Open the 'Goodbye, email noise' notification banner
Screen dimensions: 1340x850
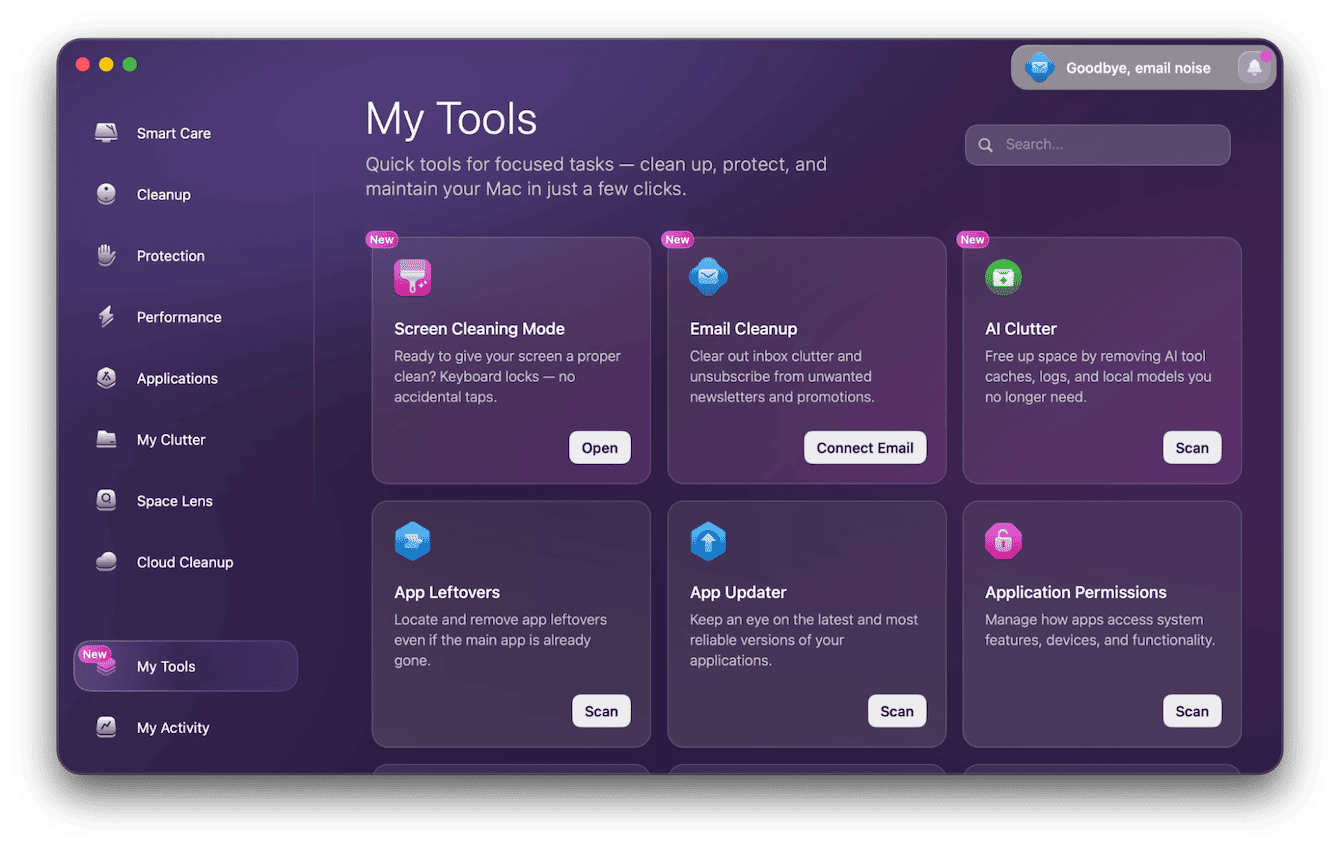(1143, 68)
